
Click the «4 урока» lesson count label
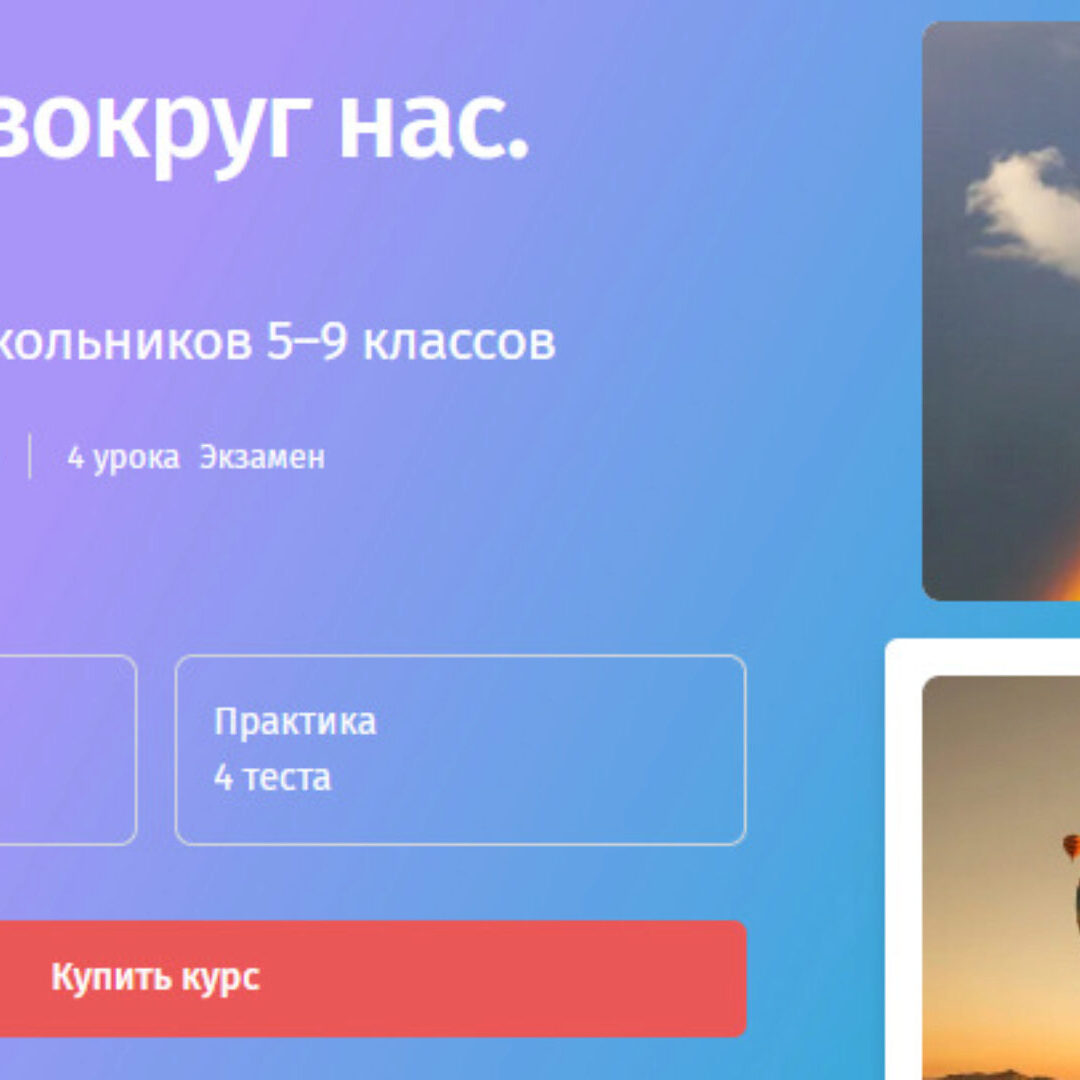pyautogui.click(x=123, y=457)
